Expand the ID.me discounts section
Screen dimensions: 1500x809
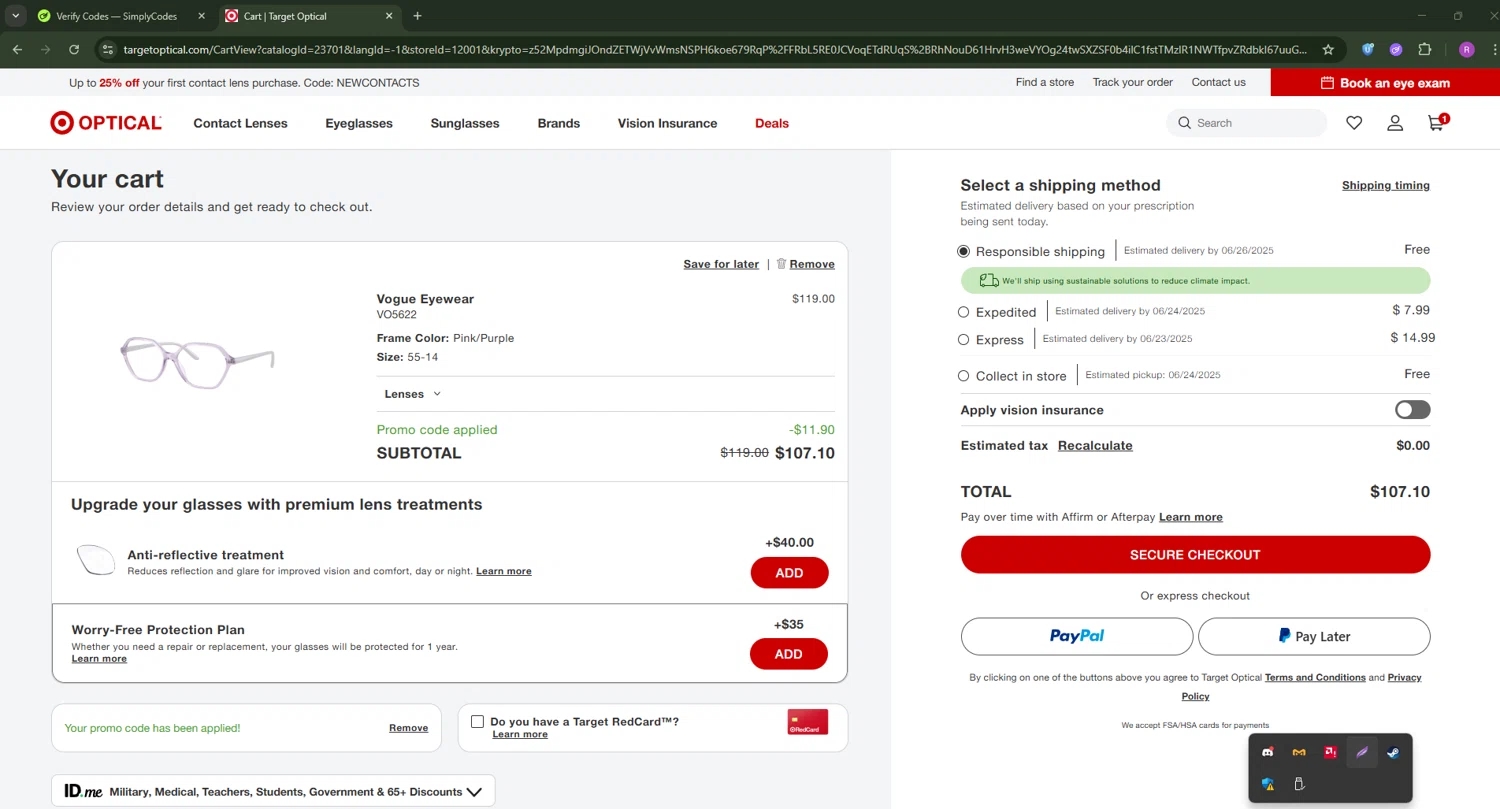point(273,791)
